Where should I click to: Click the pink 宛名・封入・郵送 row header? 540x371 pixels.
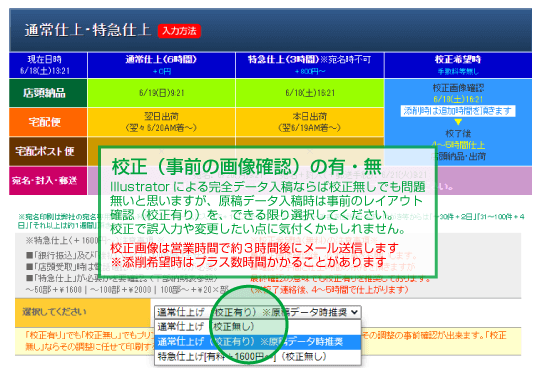click(x=48, y=181)
